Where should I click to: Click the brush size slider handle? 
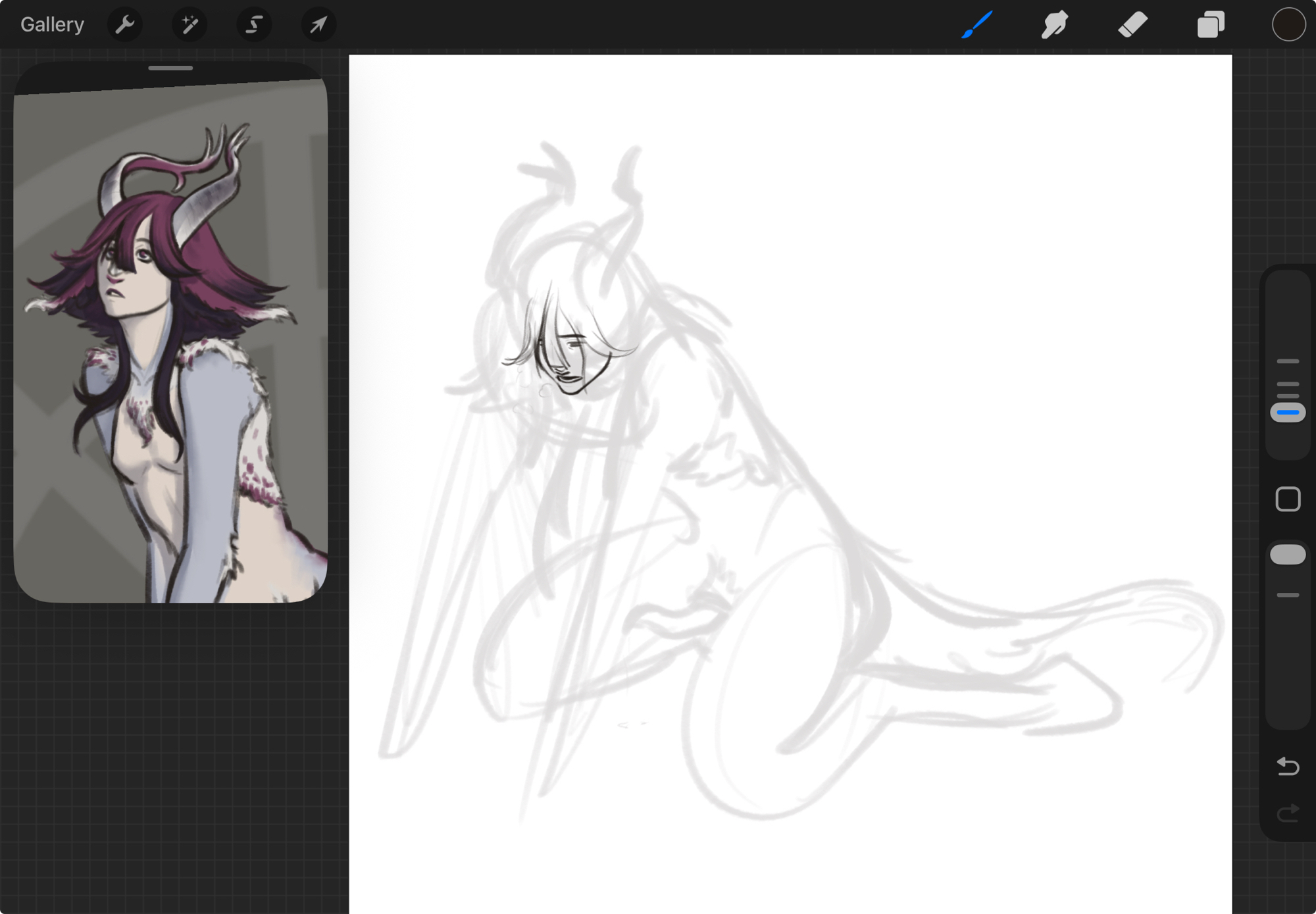(x=1288, y=413)
